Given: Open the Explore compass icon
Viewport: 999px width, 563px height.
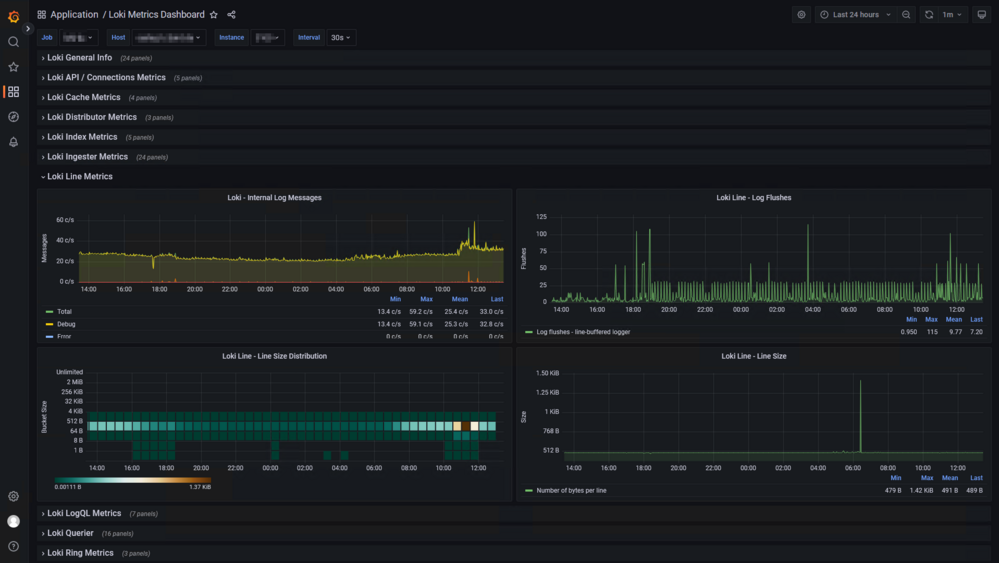Looking at the screenshot, I should [13, 117].
